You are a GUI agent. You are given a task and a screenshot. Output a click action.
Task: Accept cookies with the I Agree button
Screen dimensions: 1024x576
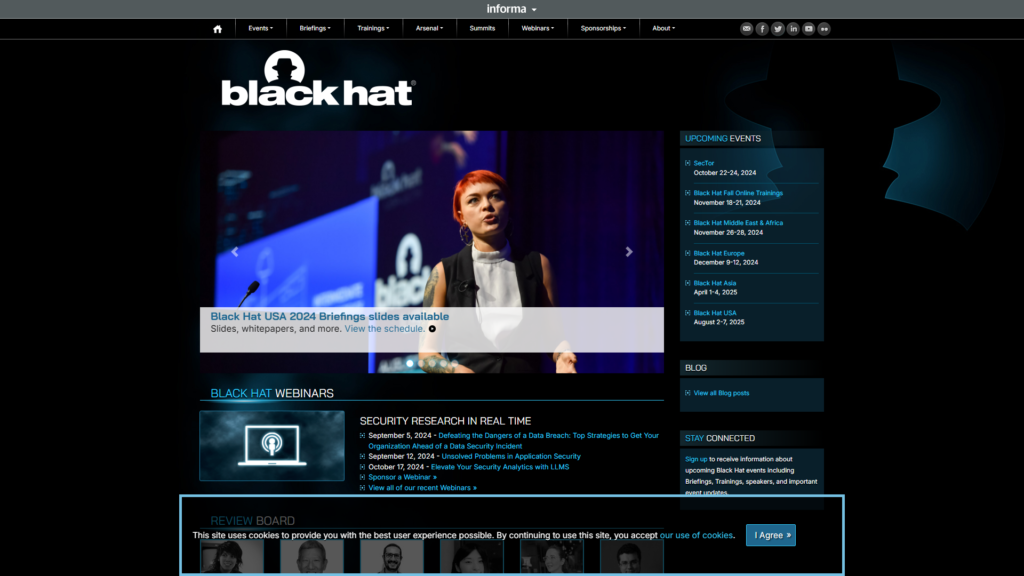pos(771,535)
